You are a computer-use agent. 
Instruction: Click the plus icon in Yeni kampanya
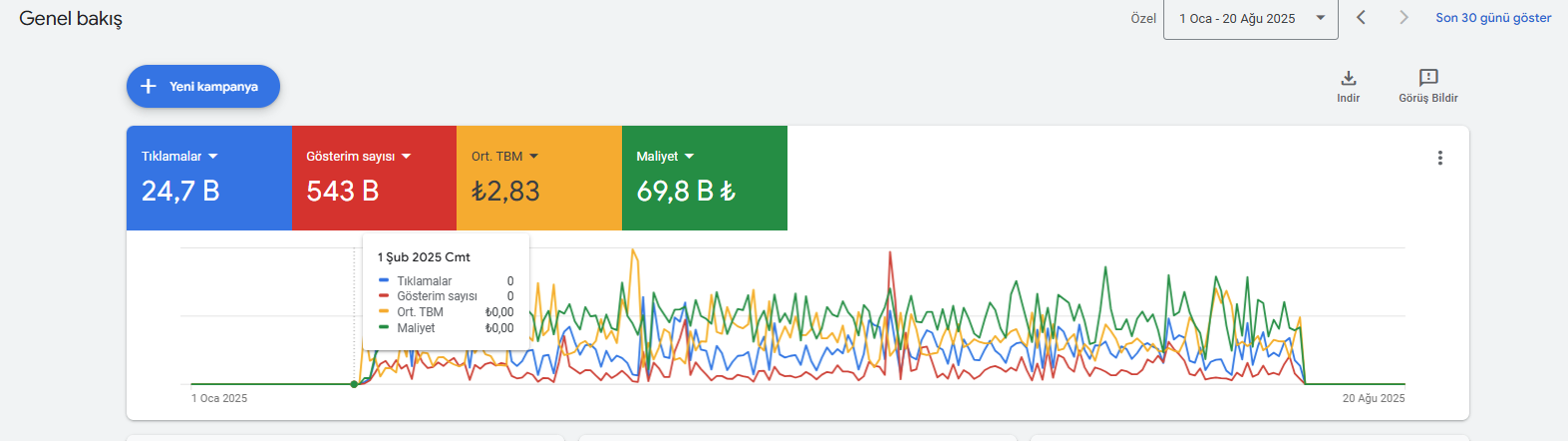click(149, 87)
